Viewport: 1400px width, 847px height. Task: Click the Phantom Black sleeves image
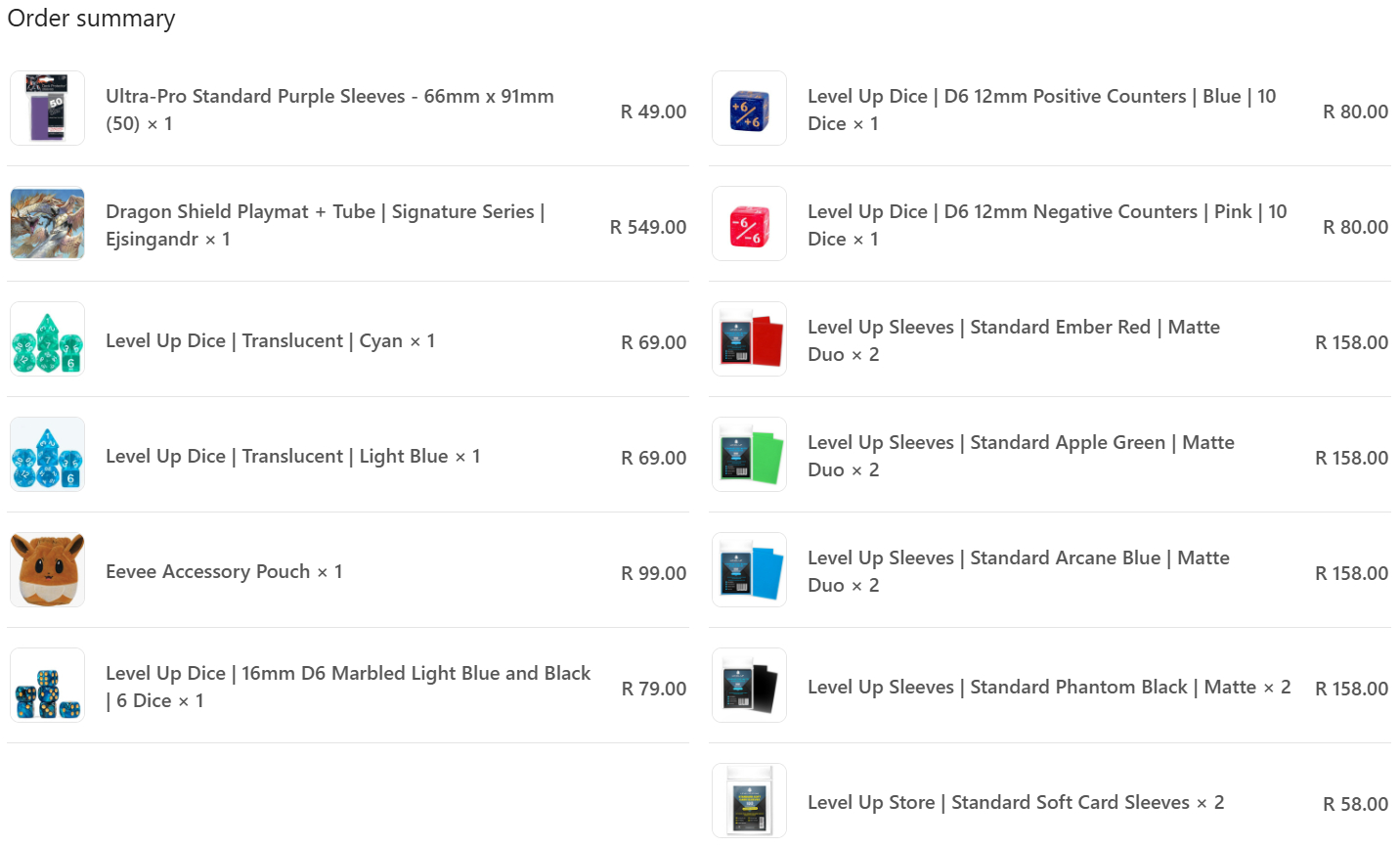pos(749,686)
